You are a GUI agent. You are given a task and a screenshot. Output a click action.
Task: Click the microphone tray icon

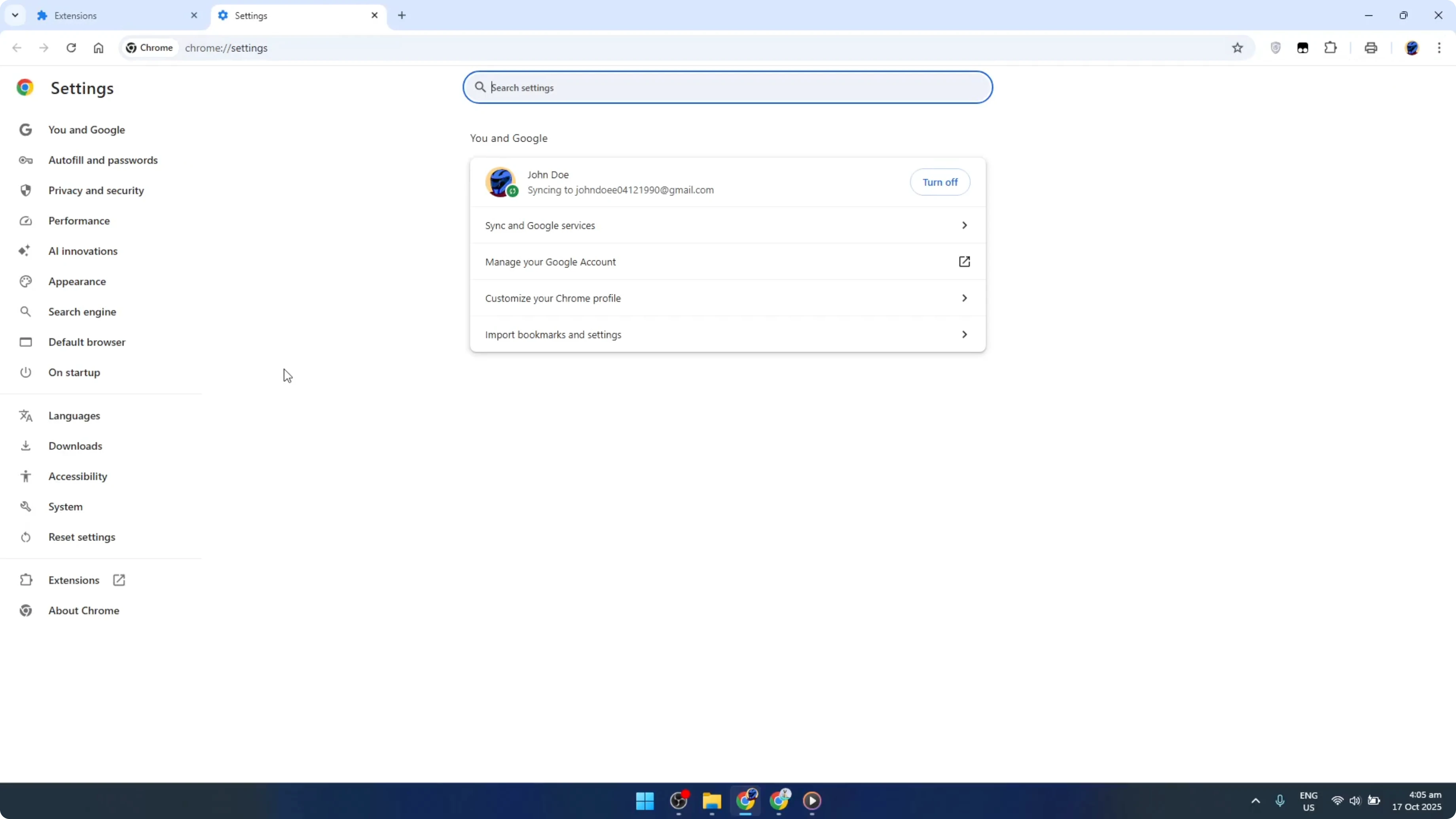(x=1280, y=801)
